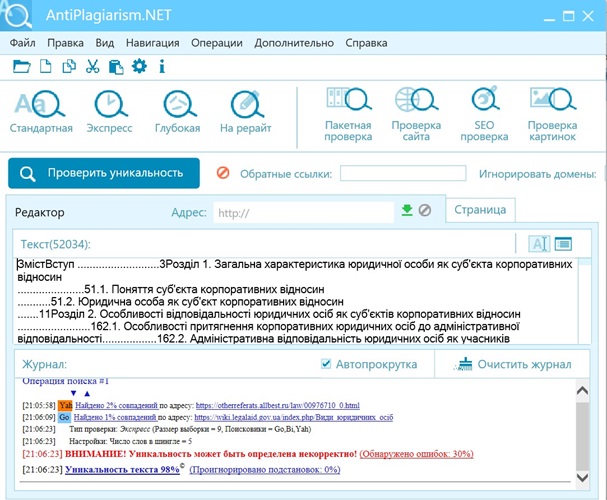Open wiki.legalaid.gov.ua link

(294, 418)
